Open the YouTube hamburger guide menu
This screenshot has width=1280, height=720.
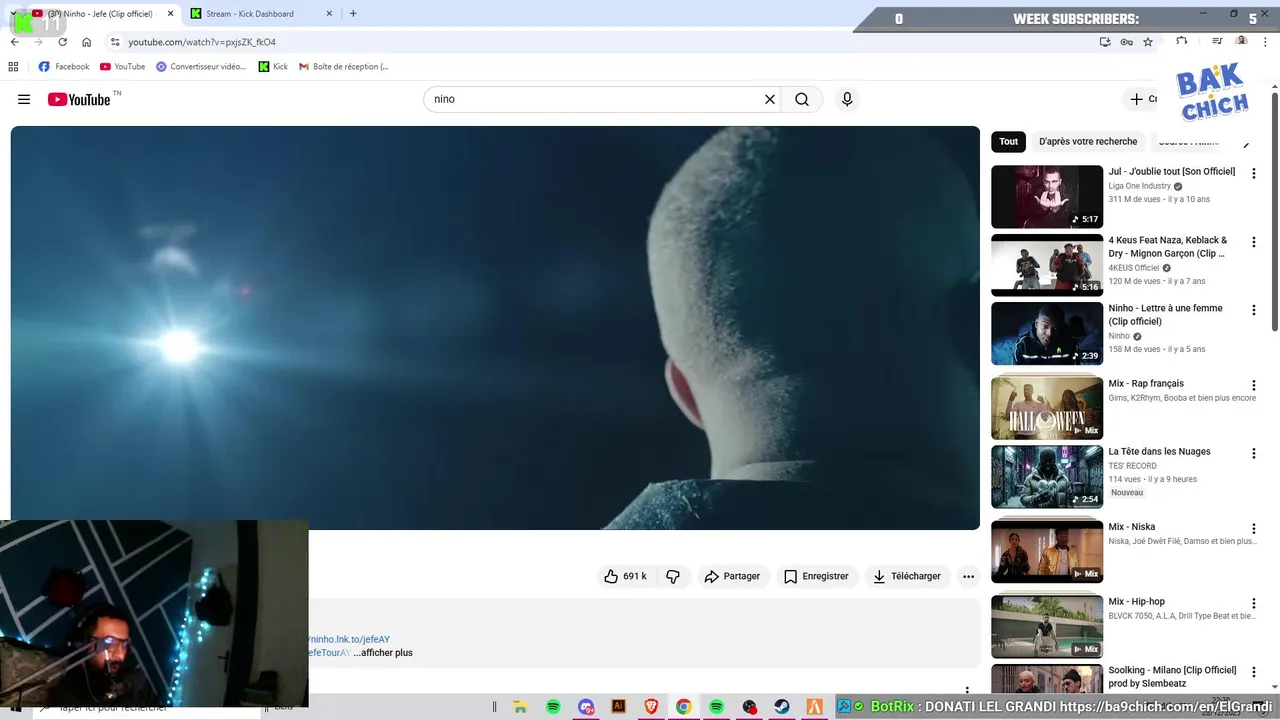(x=24, y=99)
